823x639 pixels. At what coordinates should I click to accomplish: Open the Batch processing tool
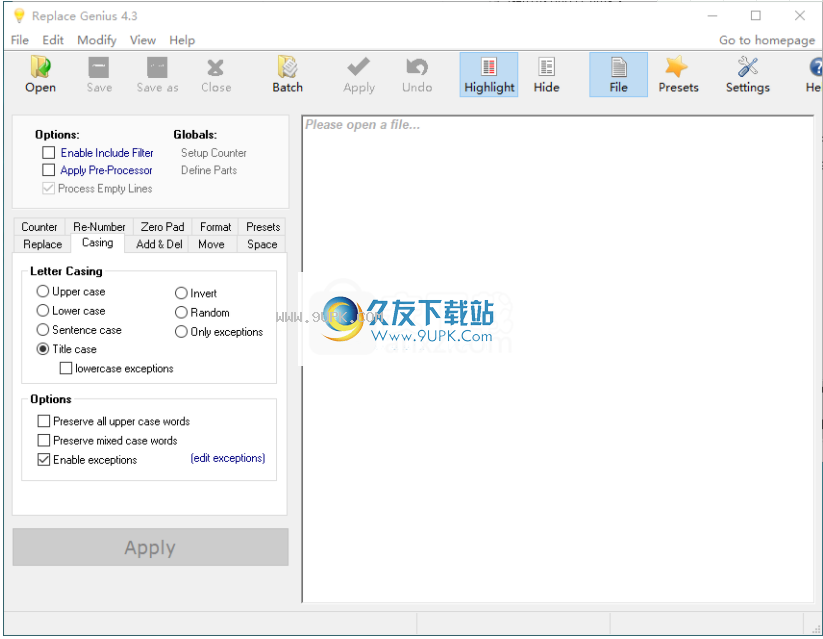(x=287, y=75)
